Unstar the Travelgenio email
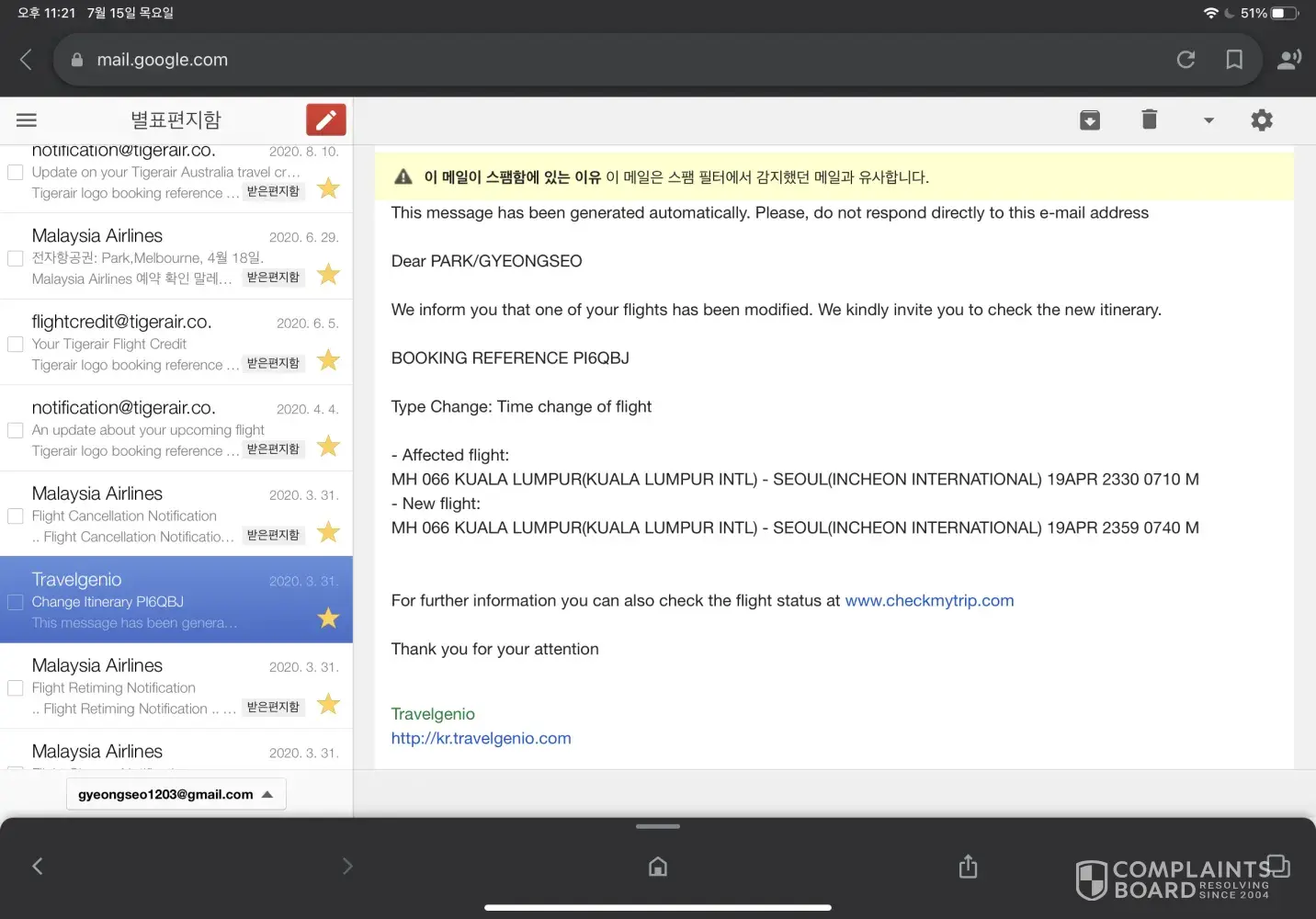Screen dimensions: 1316x919 point(328,618)
